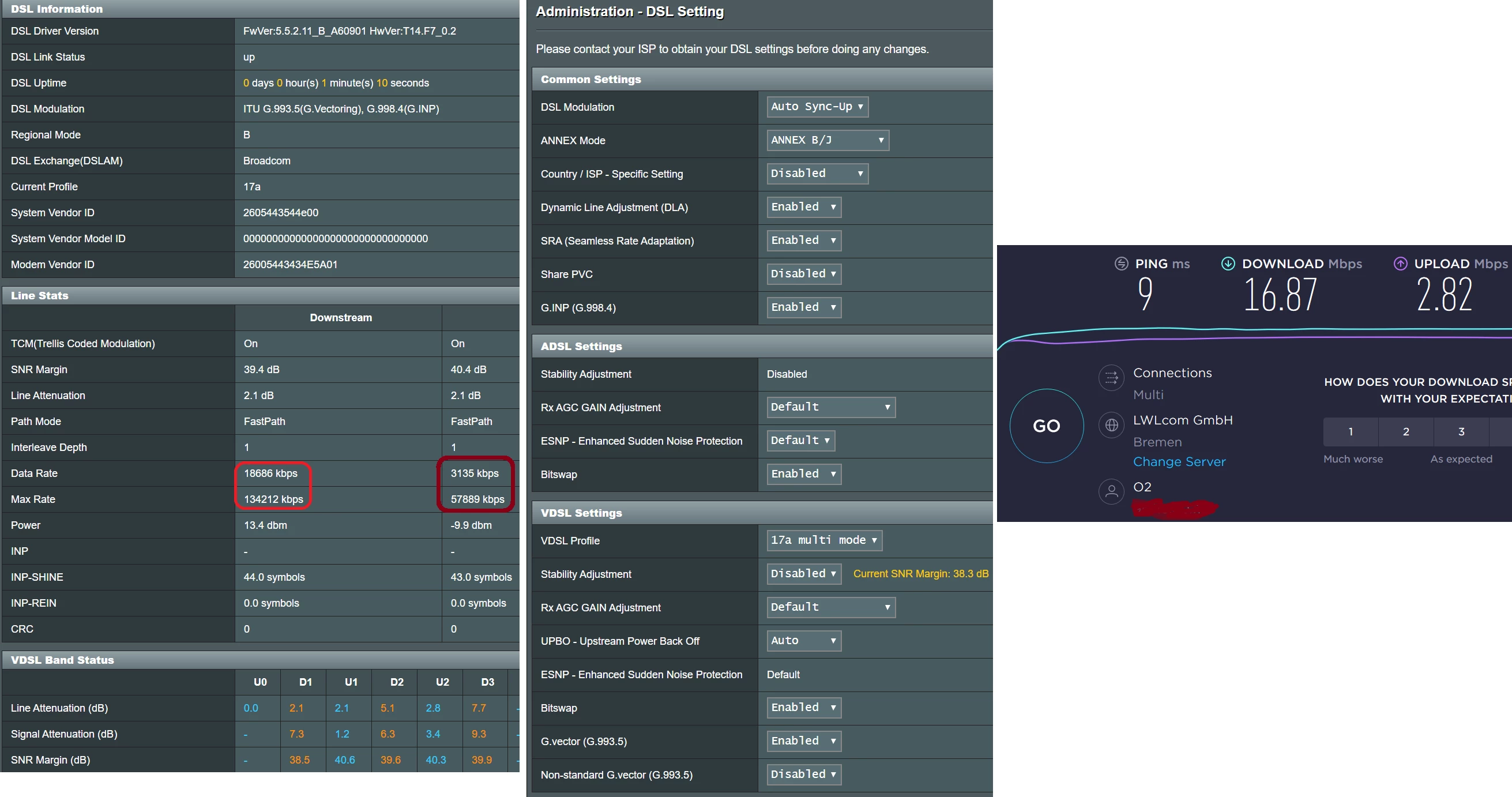
Task: Click the Change Server link
Action: point(1179,461)
